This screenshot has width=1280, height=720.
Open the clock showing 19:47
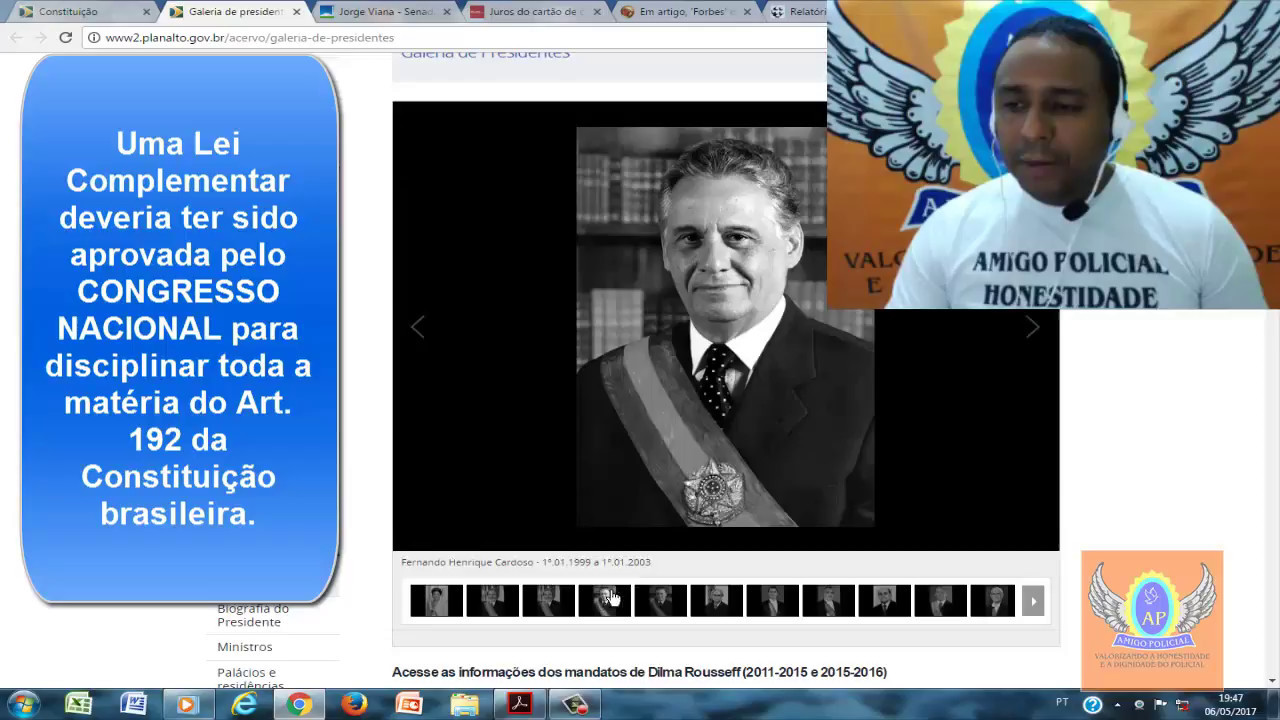point(1231,704)
